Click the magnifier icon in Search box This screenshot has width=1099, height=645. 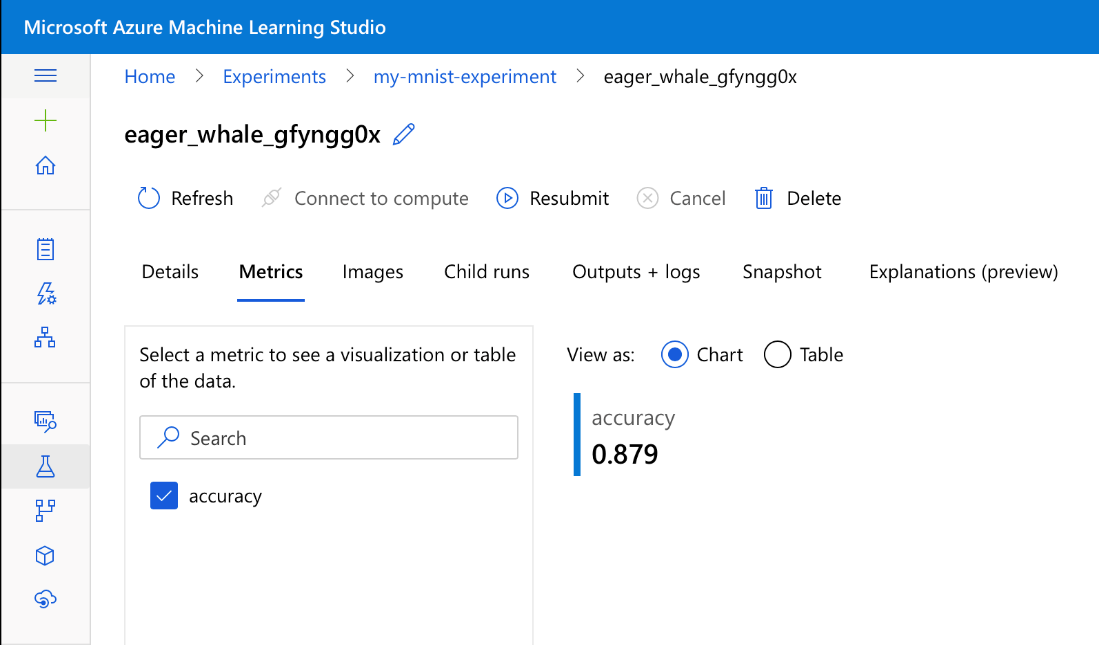pyautogui.click(x=168, y=437)
